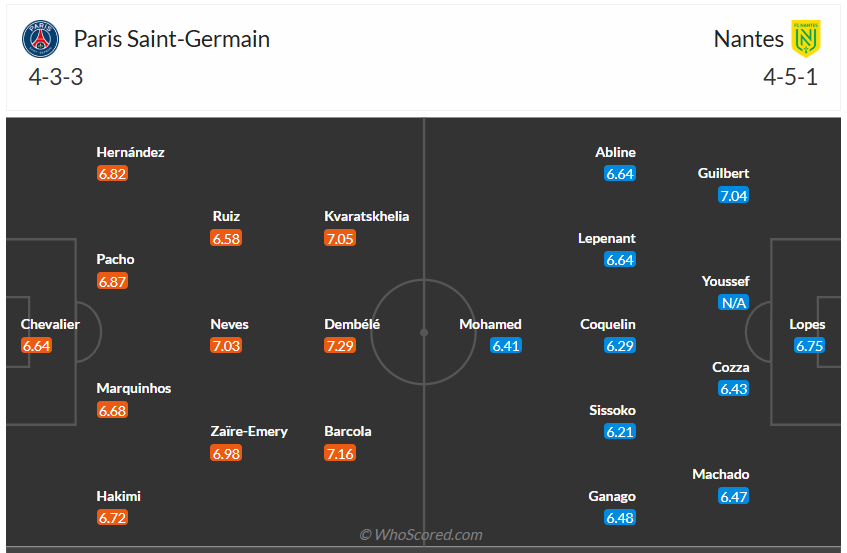Image resolution: width=847 pixels, height=553 pixels.
Task: Select player Ganago's 6.48 rating
Action: click(620, 518)
